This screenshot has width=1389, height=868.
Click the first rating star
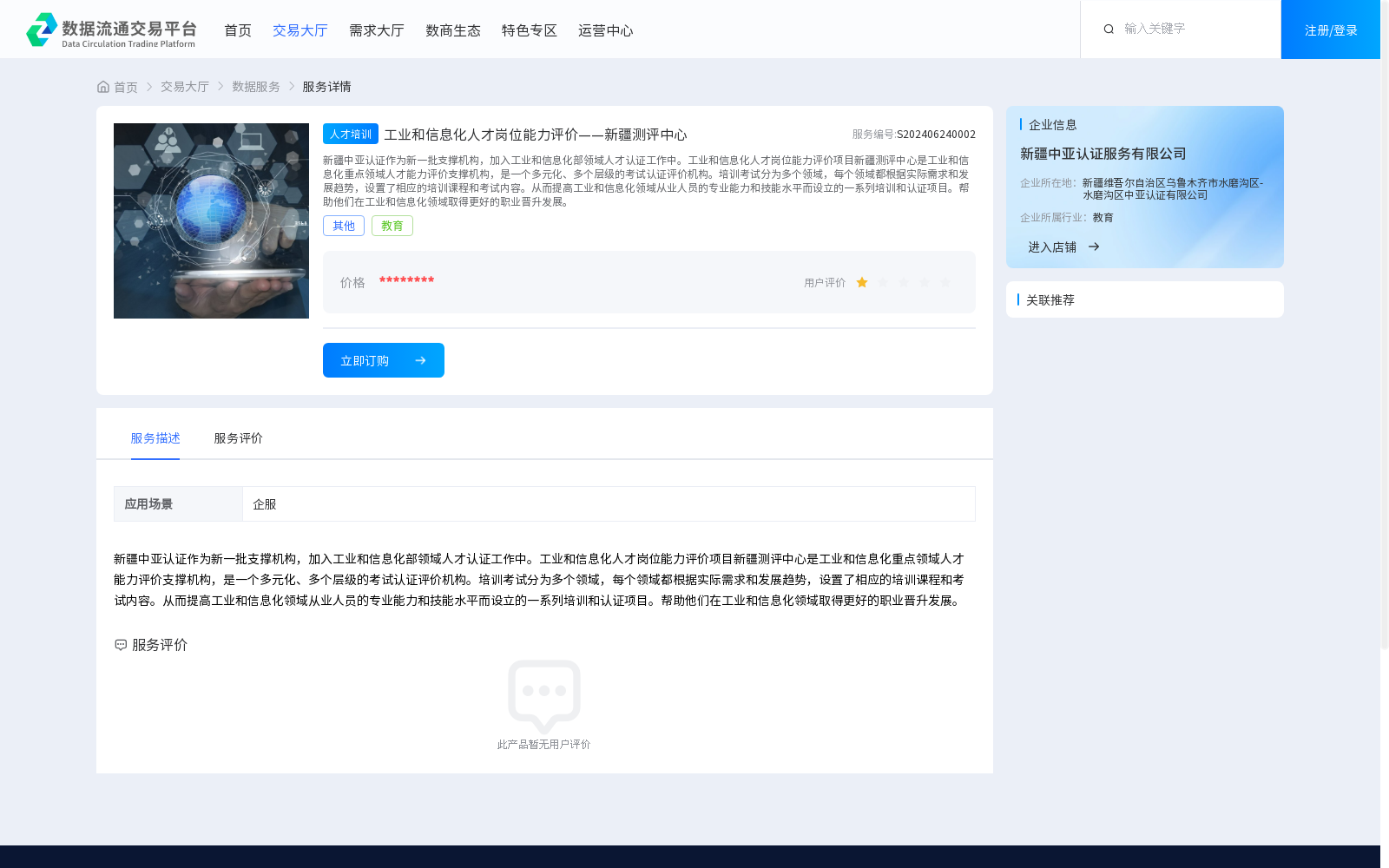click(862, 282)
